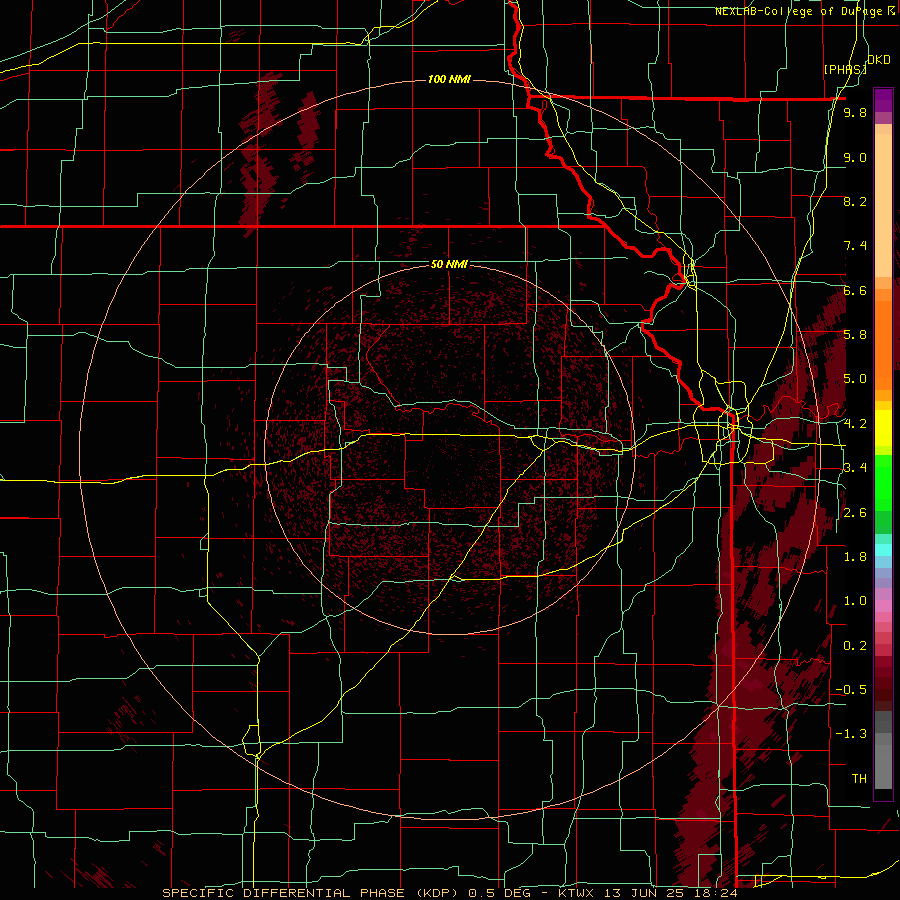900x900 pixels.
Task: Click the 1.0 value on color scale
Action: pyautogui.click(x=855, y=601)
